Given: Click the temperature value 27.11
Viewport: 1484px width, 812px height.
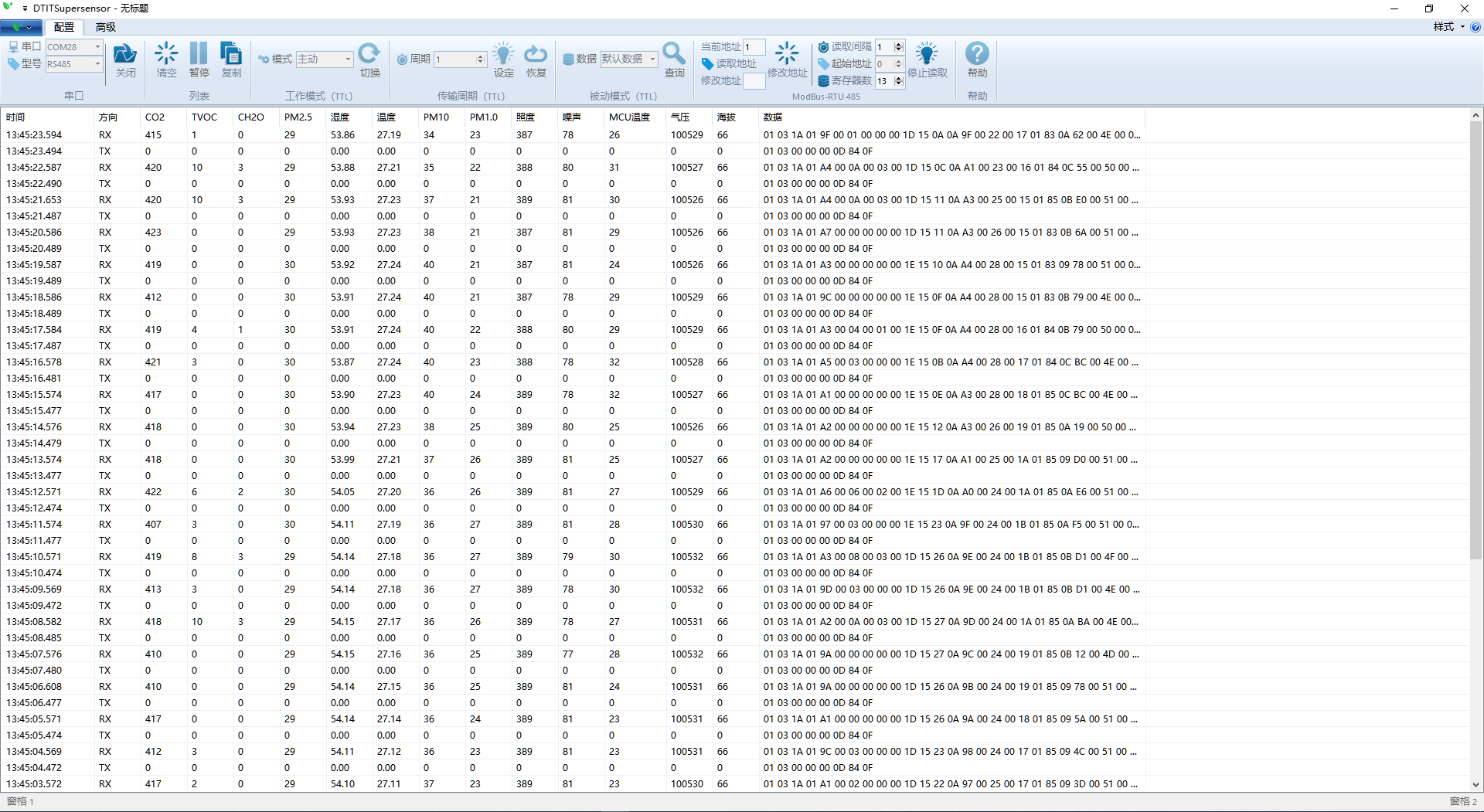Looking at the screenshot, I should point(389,783).
